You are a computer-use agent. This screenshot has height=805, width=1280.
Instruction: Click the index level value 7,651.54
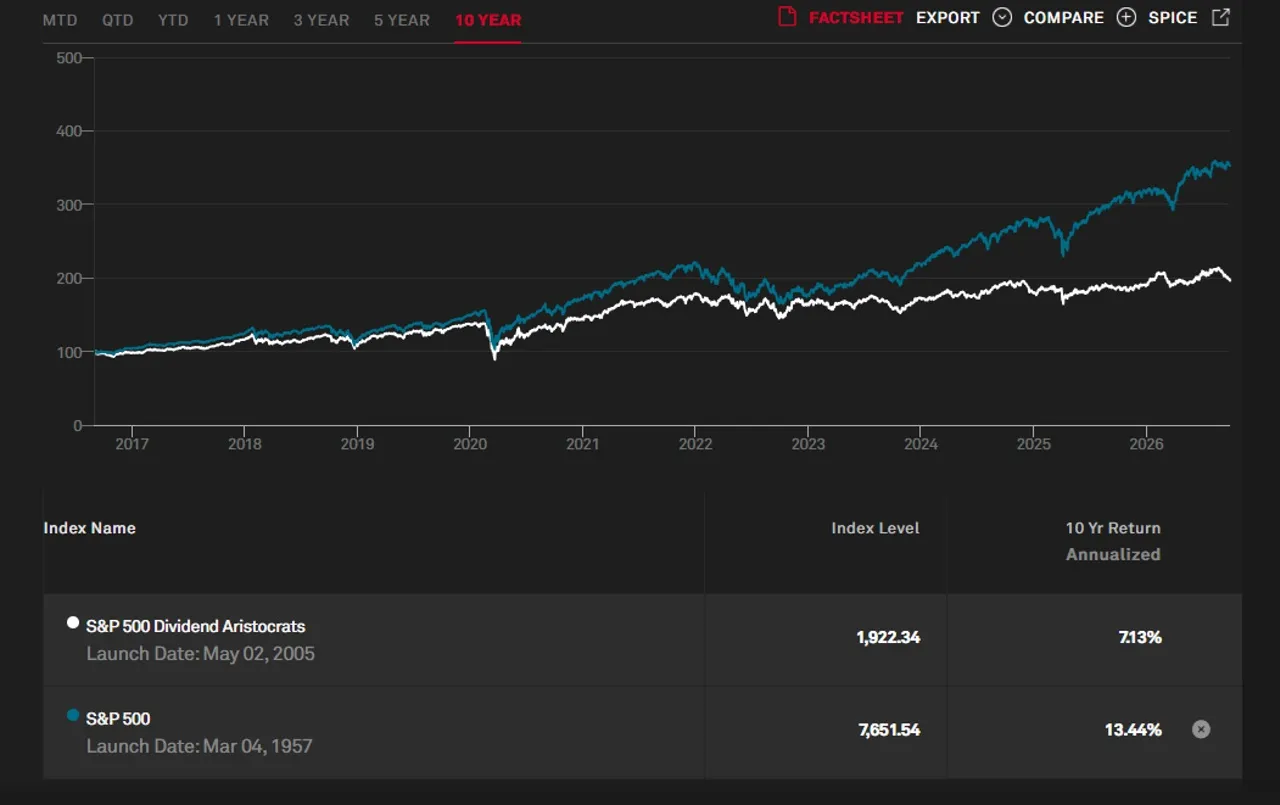889,730
